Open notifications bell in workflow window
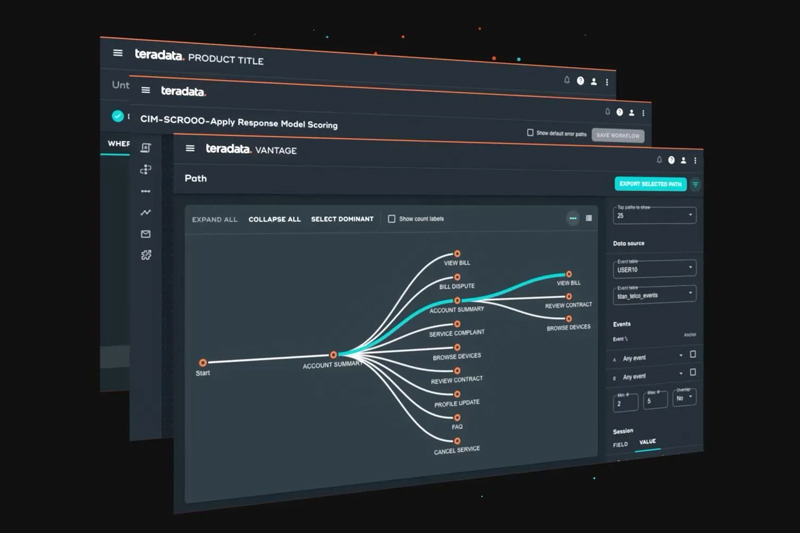This screenshot has height=533, width=800. click(607, 112)
